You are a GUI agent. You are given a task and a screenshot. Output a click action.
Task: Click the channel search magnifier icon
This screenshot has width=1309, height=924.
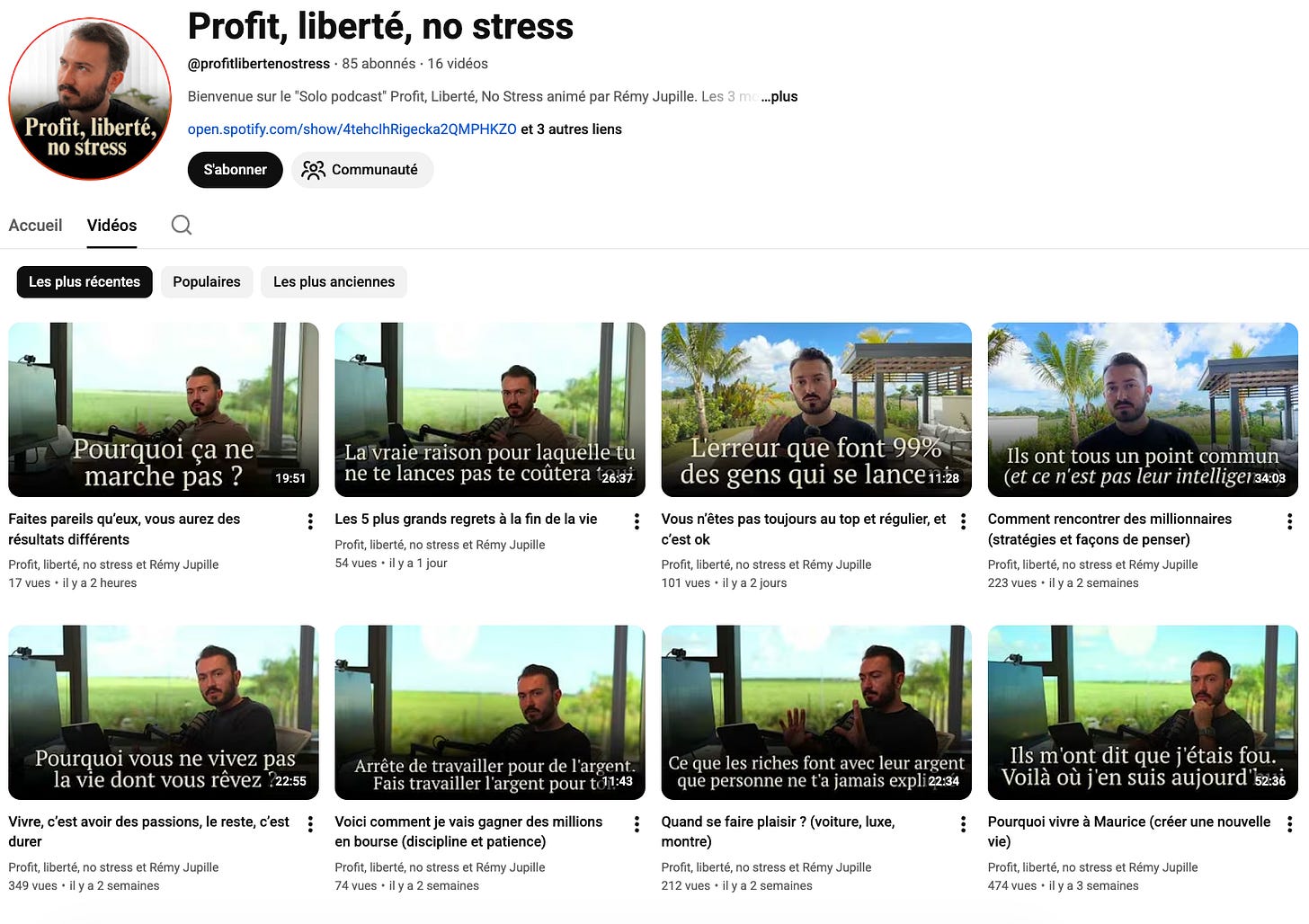point(182,225)
